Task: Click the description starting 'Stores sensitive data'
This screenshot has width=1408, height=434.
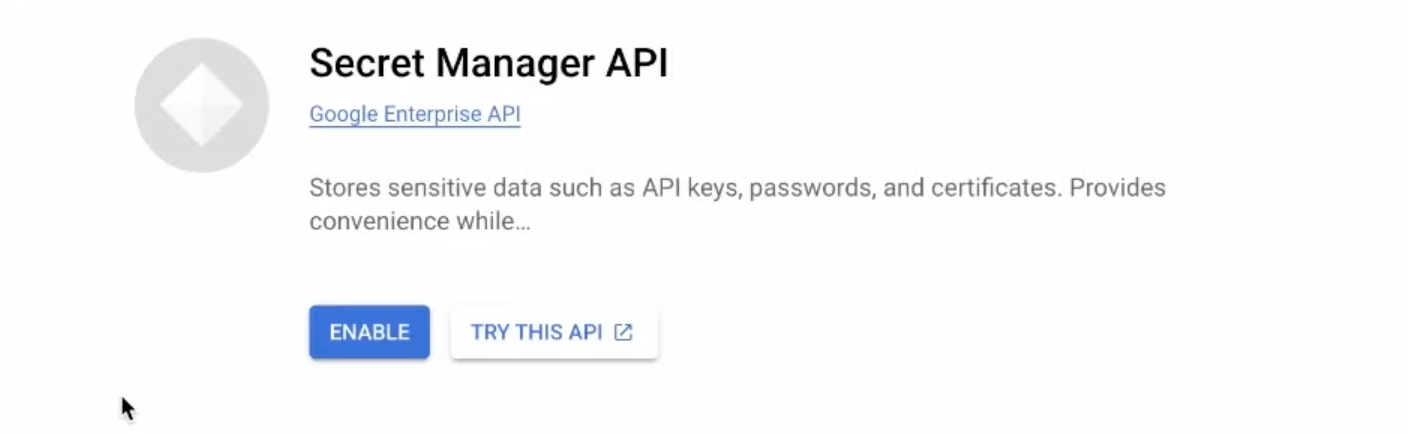Action: pyautogui.click(x=737, y=188)
